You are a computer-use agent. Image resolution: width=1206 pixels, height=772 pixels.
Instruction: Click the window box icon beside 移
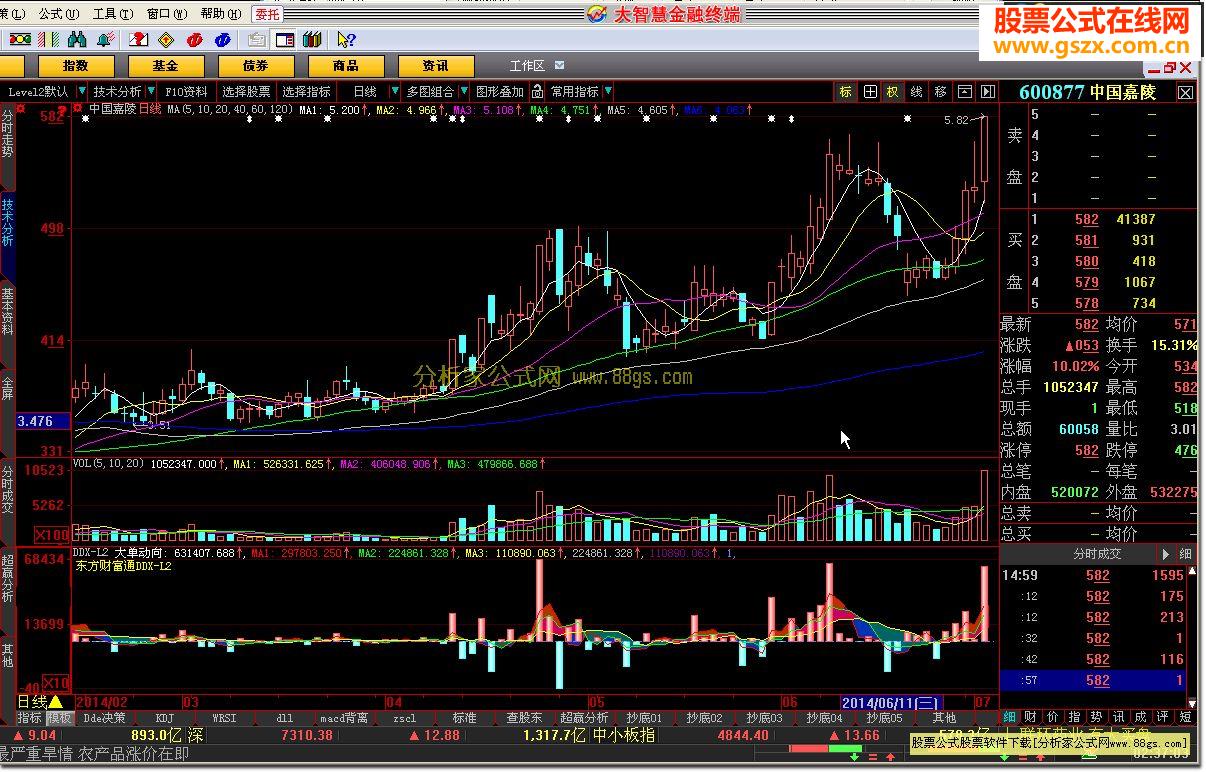coord(965,92)
